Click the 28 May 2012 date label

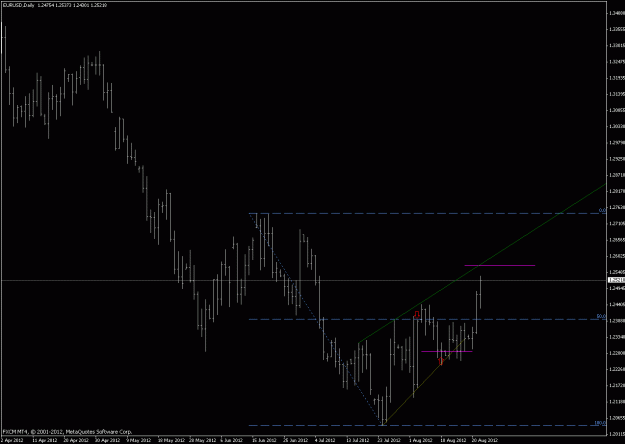pyautogui.click(x=202, y=440)
